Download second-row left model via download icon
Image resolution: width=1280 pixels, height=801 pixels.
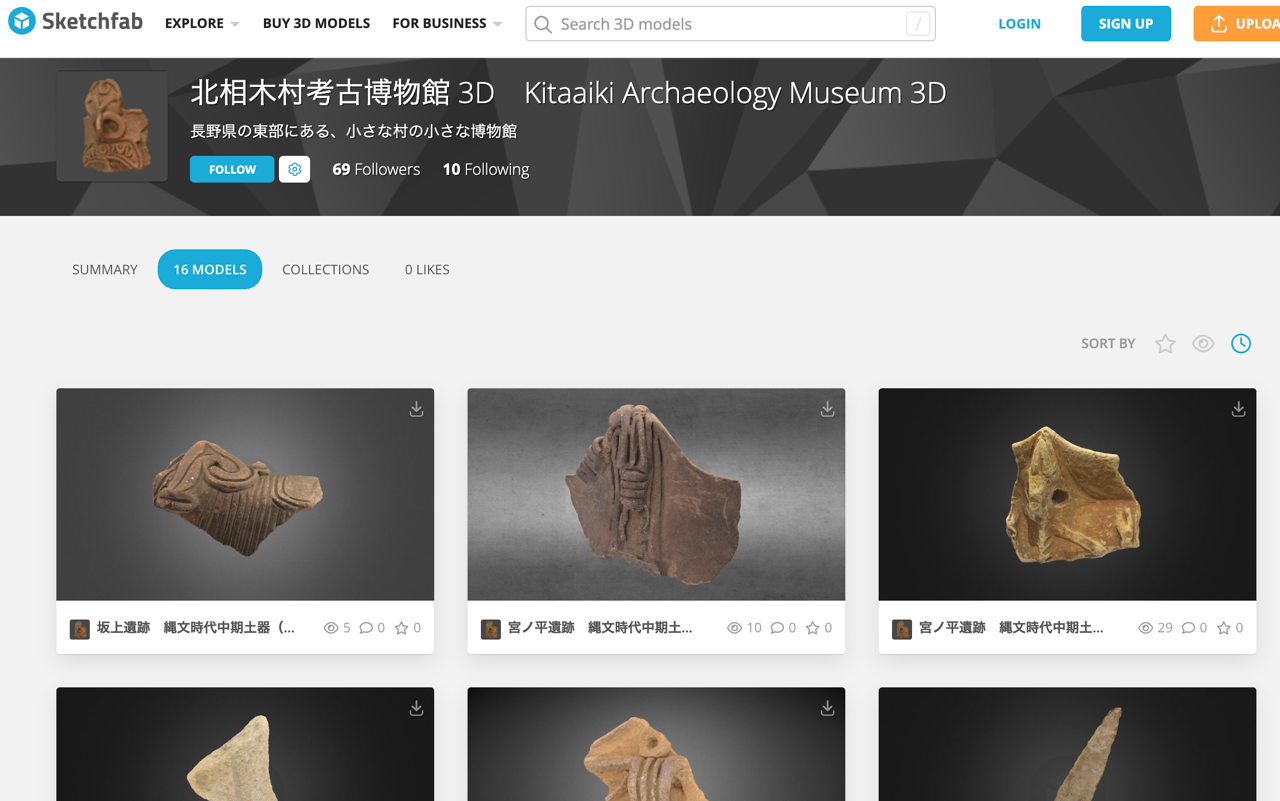coord(416,708)
